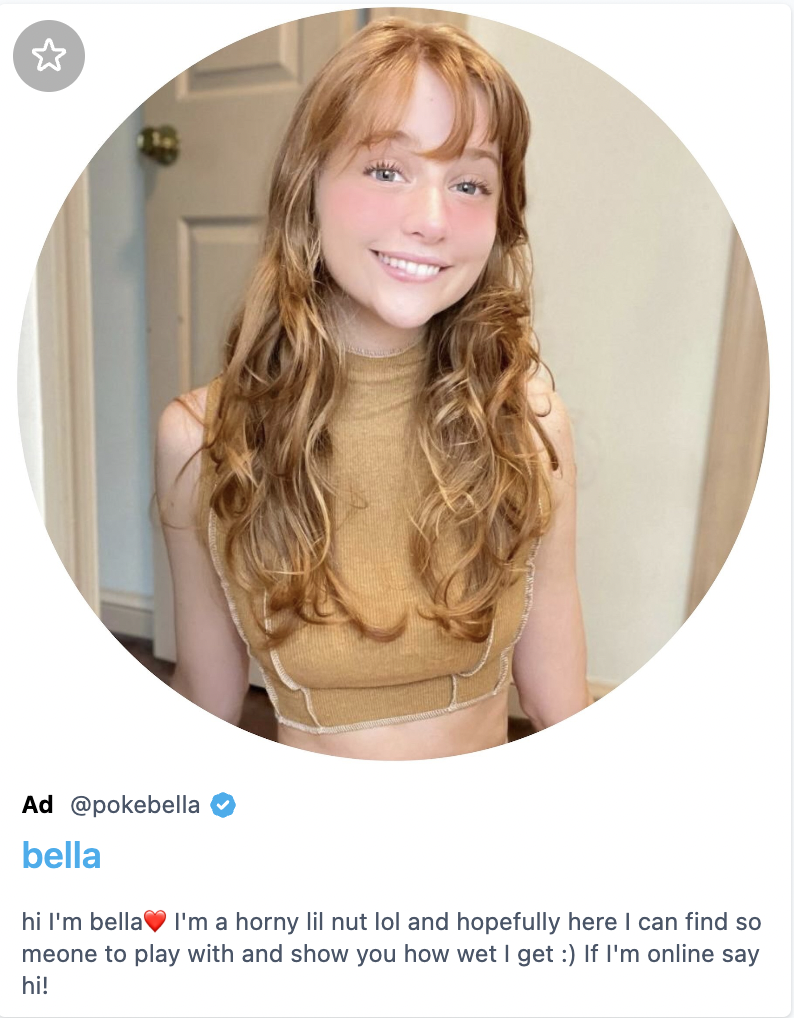
Task: Click the "hi I'm bella" greeting text
Action: (82, 922)
